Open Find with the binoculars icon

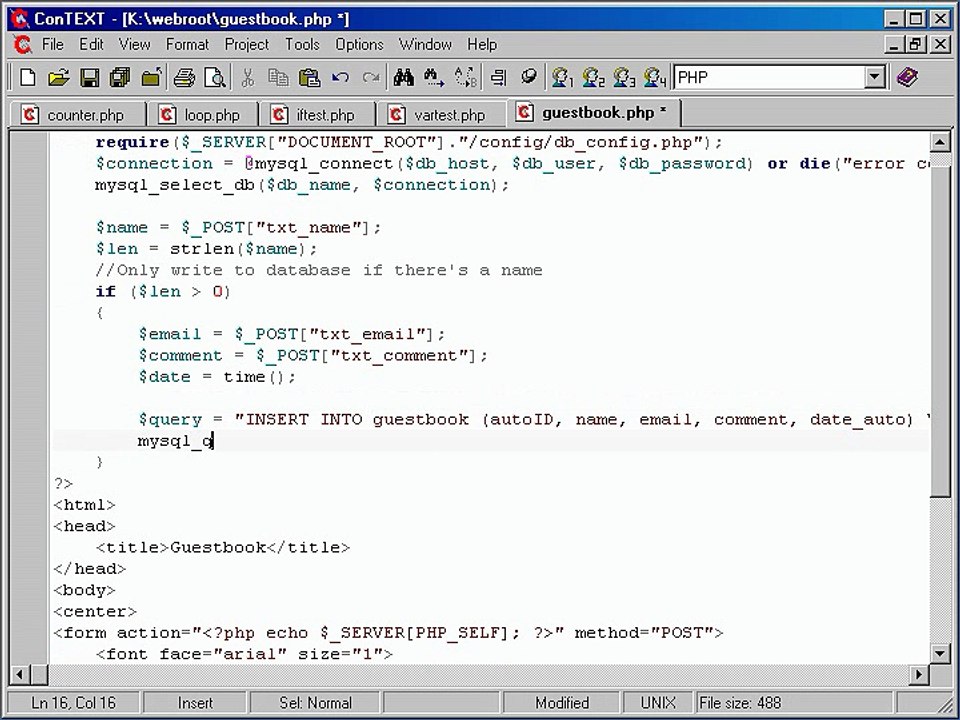pyautogui.click(x=403, y=78)
